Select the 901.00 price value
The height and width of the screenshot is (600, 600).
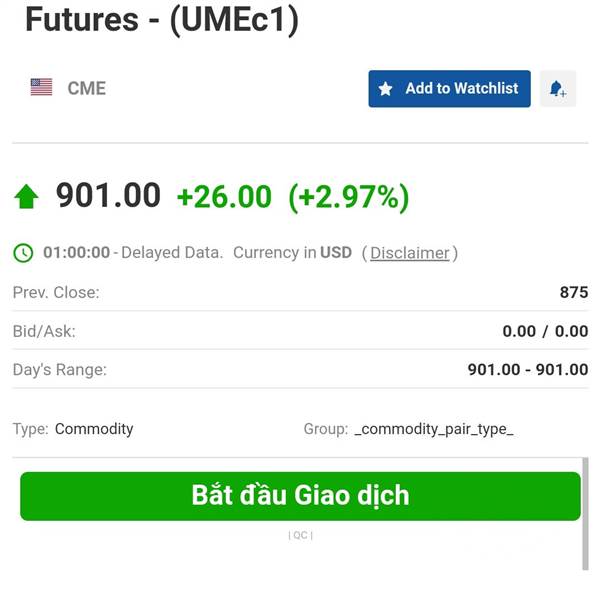pos(108,196)
